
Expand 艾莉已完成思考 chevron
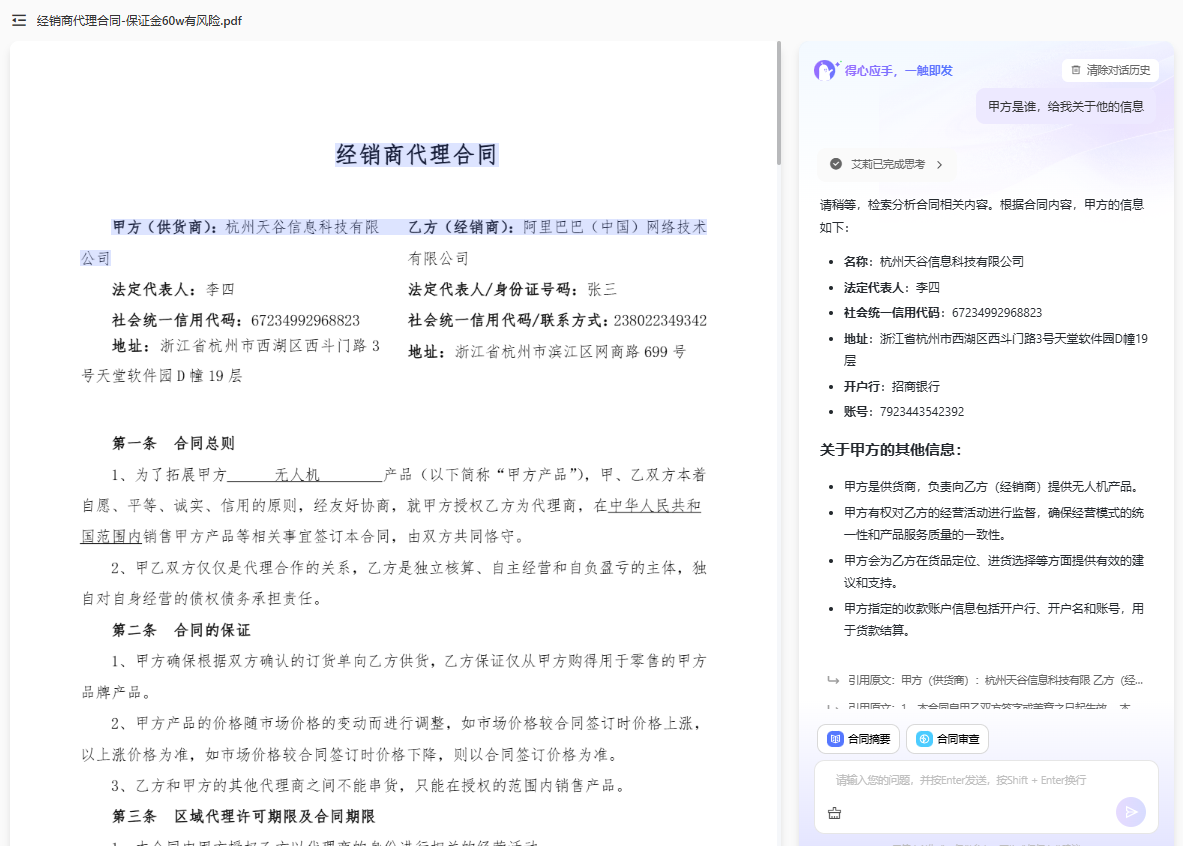[x=939, y=165]
